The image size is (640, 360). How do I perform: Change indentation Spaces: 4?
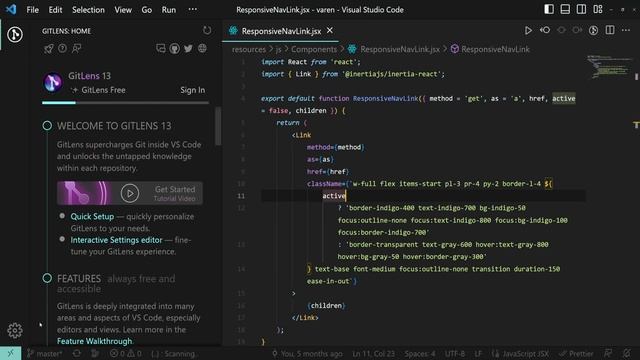click(x=420, y=353)
